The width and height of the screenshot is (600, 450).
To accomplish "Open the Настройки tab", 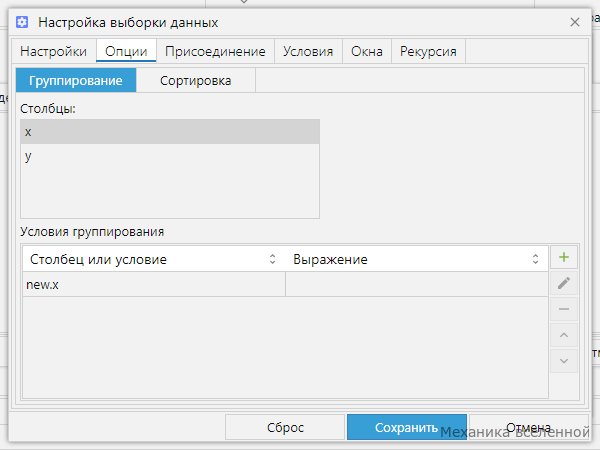I will point(54,51).
